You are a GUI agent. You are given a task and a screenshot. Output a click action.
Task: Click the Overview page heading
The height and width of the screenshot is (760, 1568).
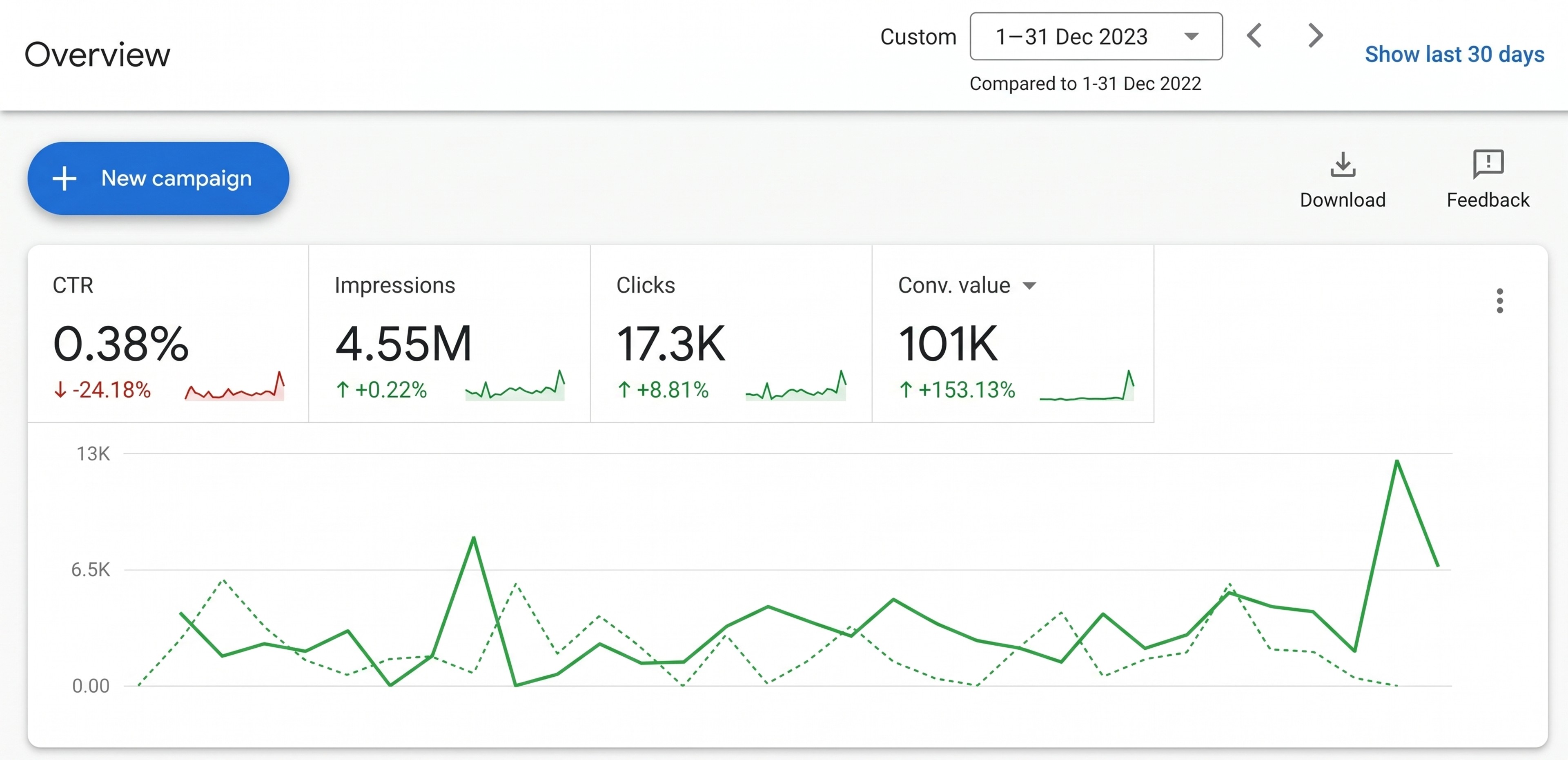(98, 54)
